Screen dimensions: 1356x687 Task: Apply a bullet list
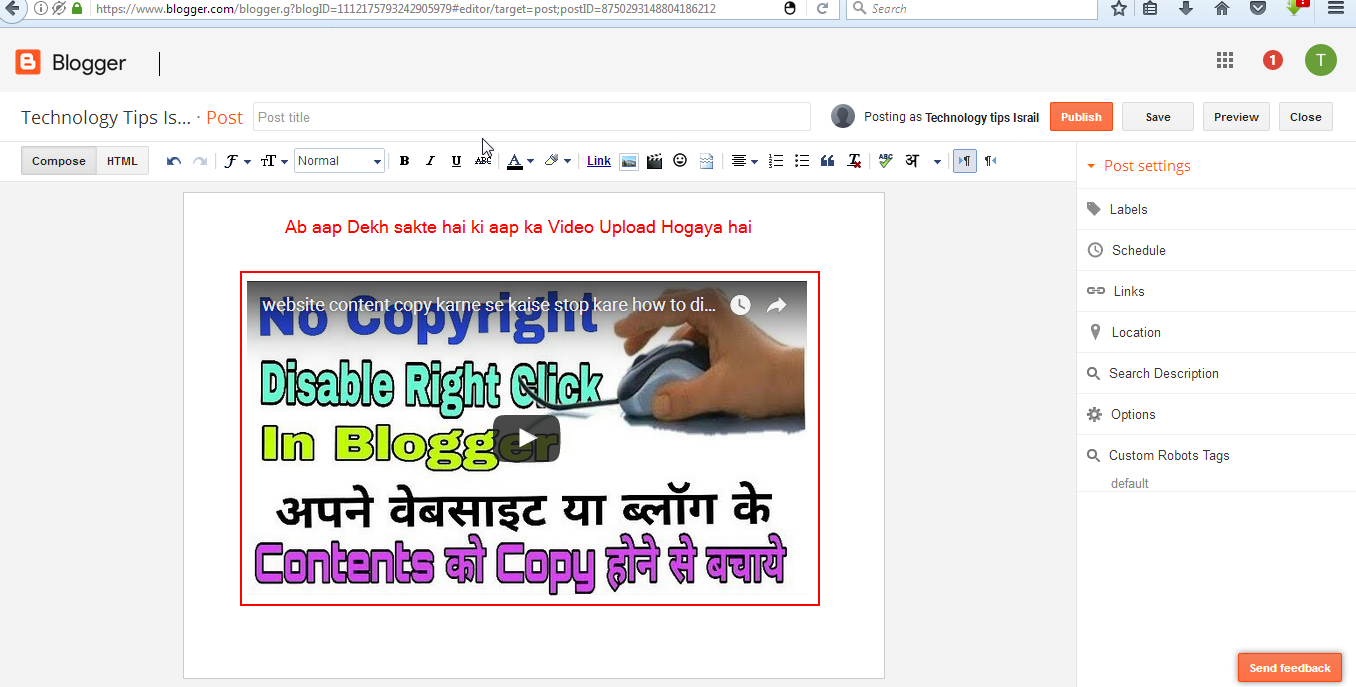click(801, 161)
